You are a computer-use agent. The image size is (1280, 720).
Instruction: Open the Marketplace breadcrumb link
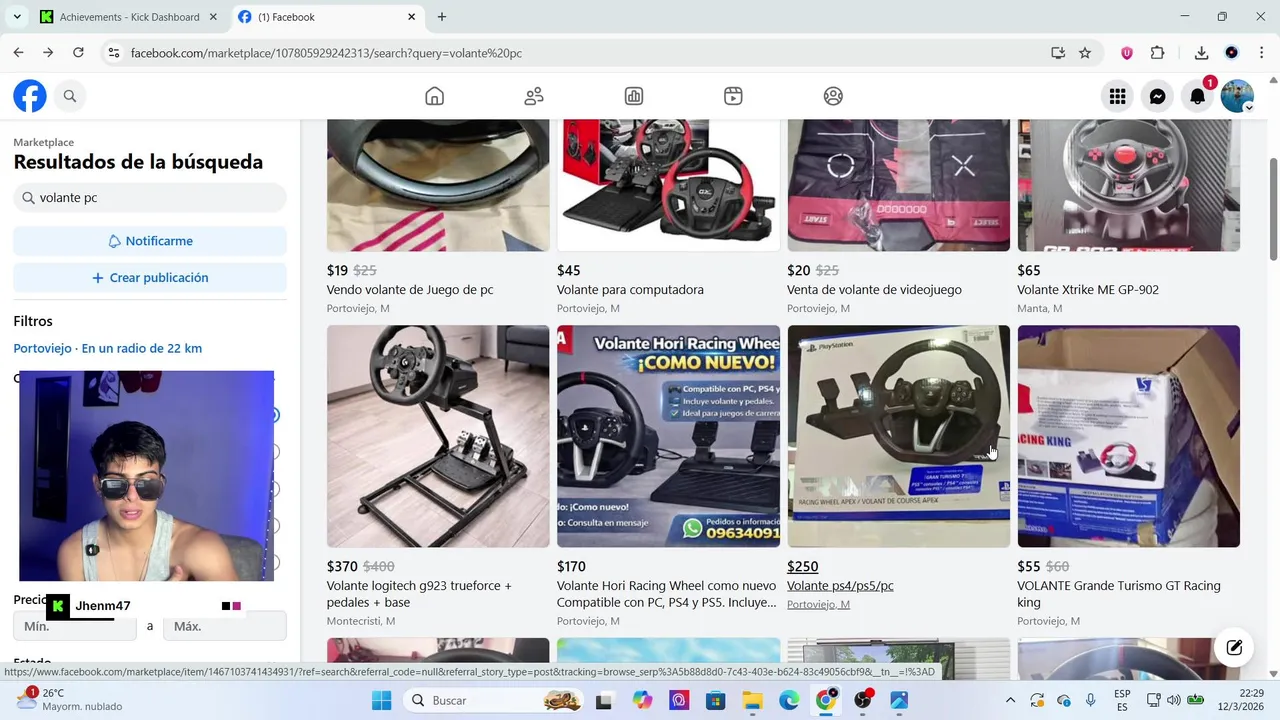tap(44, 142)
